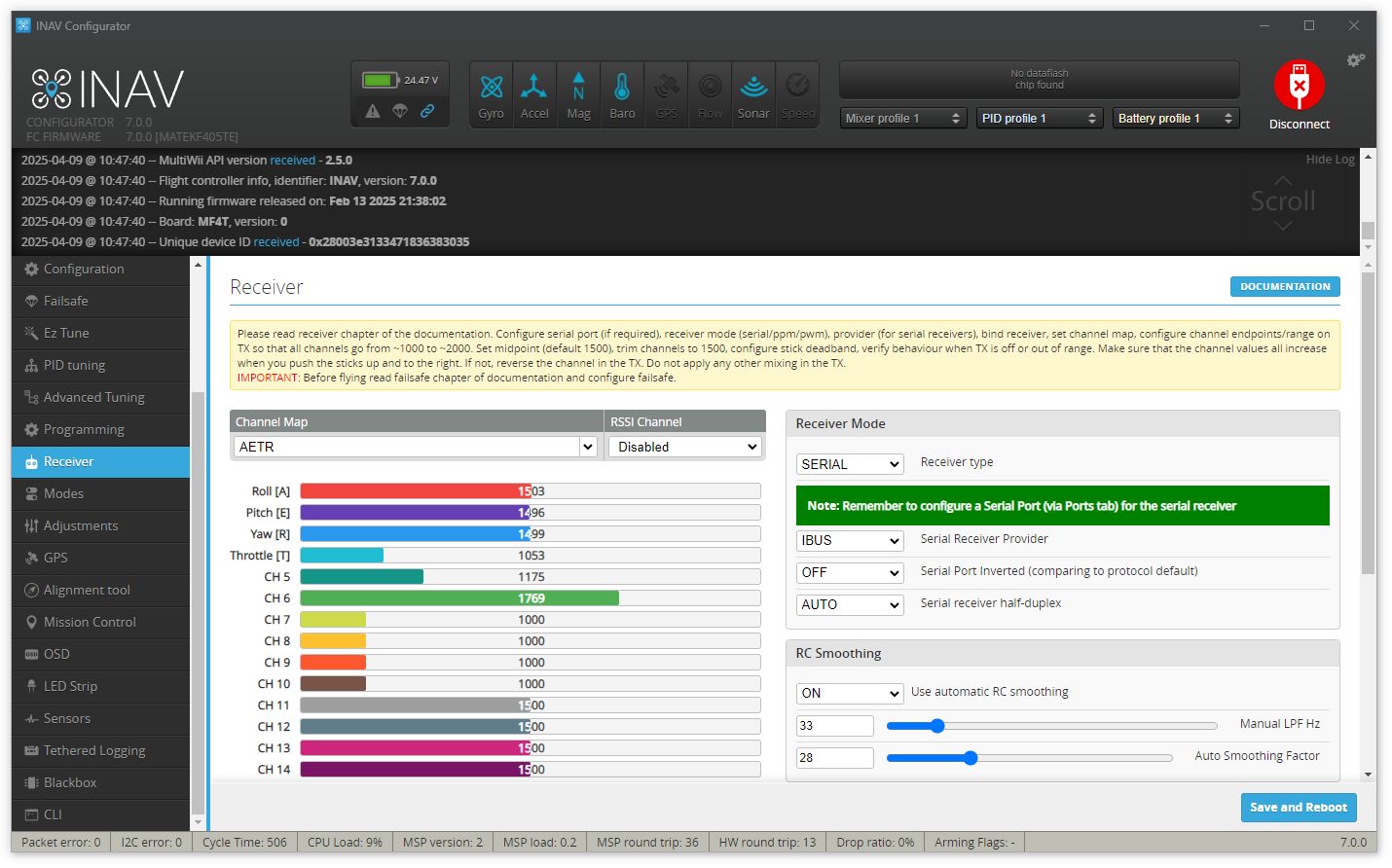Click the battery voltage indicator icon
This screenshot has width=1392, height=868.
tap(381, 80)
